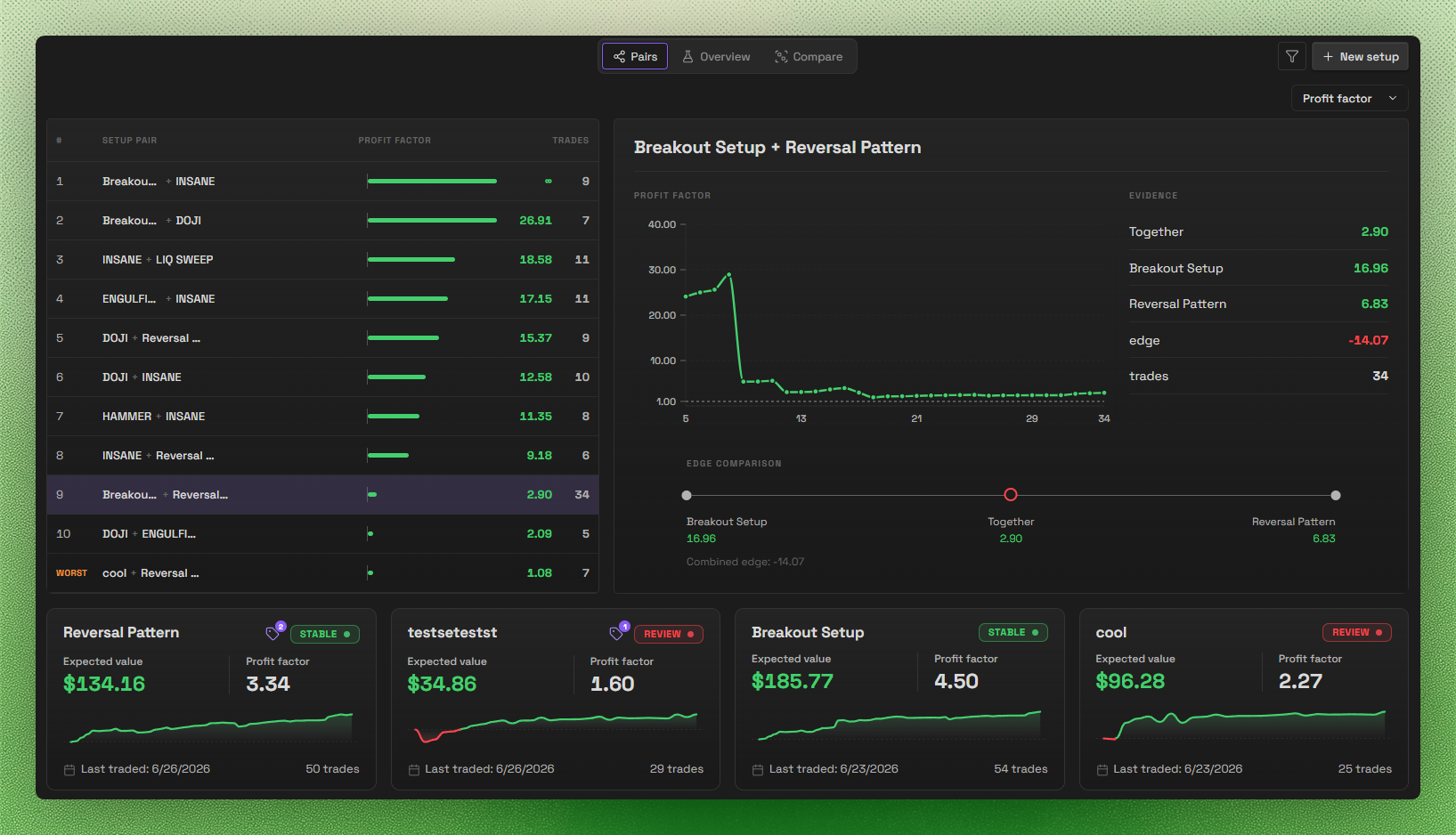
Task: Select the Pairs tab
Action: pos(635,56)
